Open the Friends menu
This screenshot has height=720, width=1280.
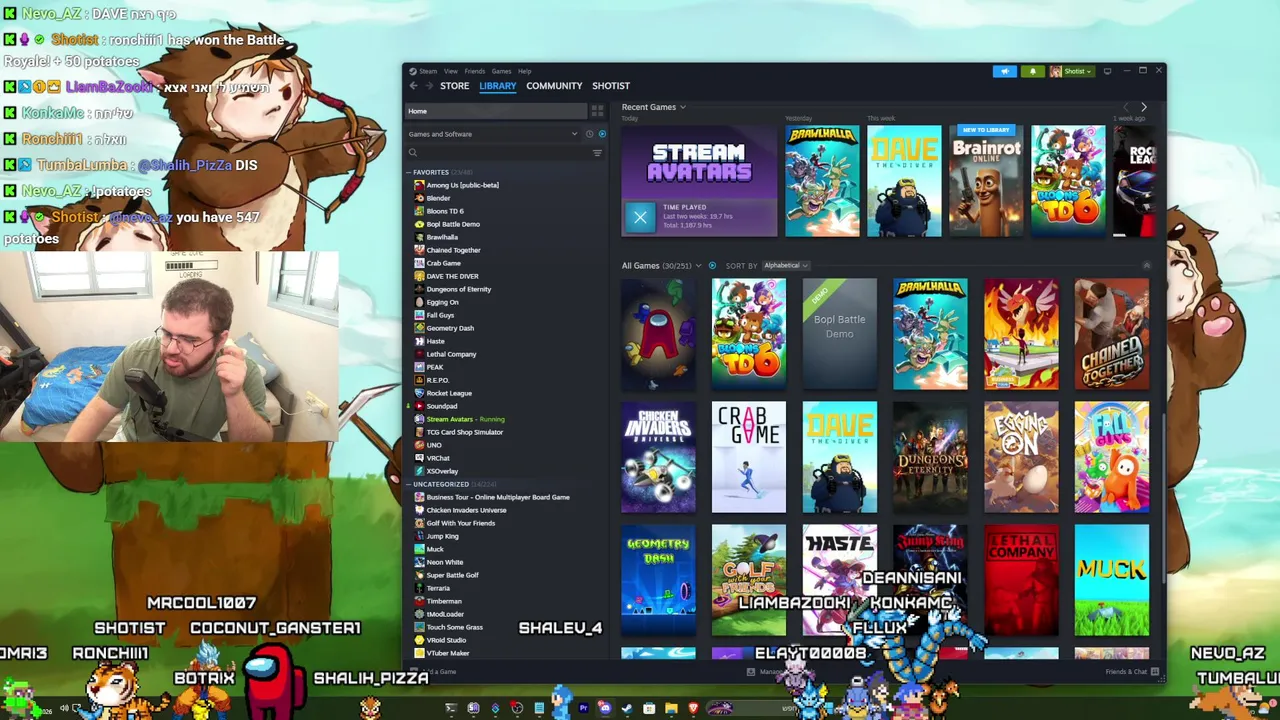[x=474, y=71]
